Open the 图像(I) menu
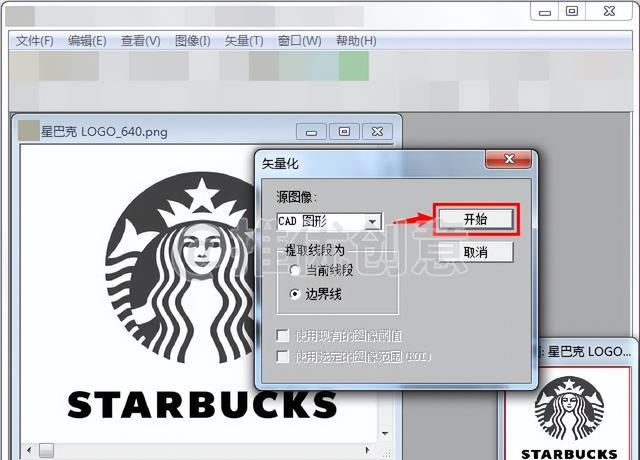 192,41
